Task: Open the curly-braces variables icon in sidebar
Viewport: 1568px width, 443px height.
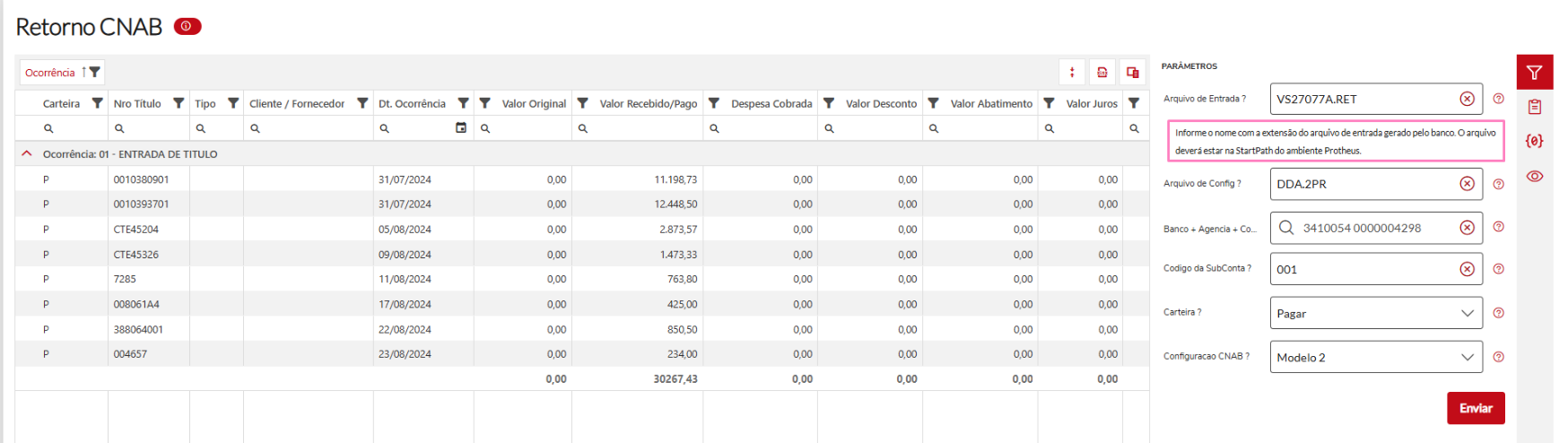Action: coord(1534,141)
